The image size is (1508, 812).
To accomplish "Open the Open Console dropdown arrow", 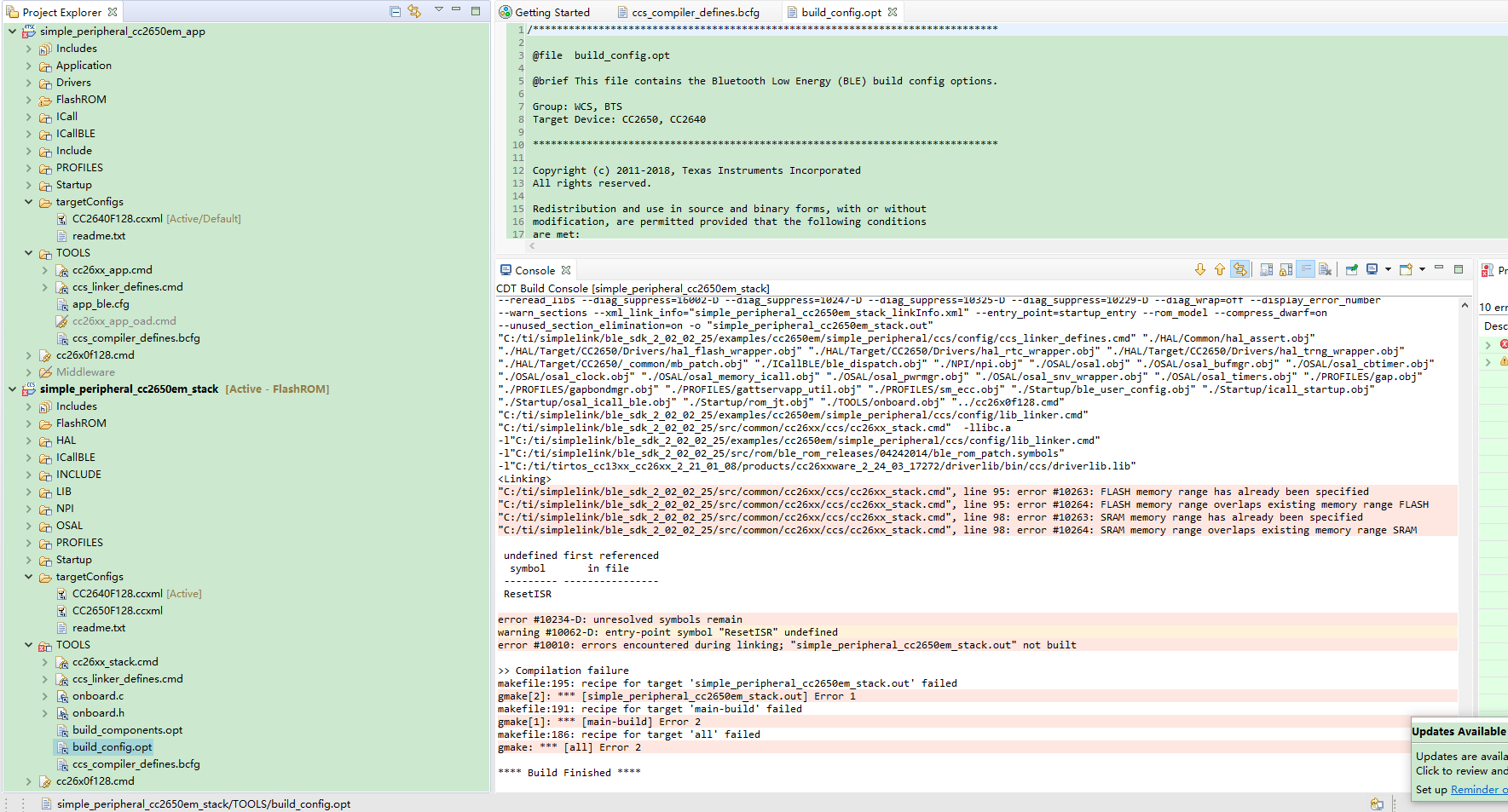I will click(1422, 270).
